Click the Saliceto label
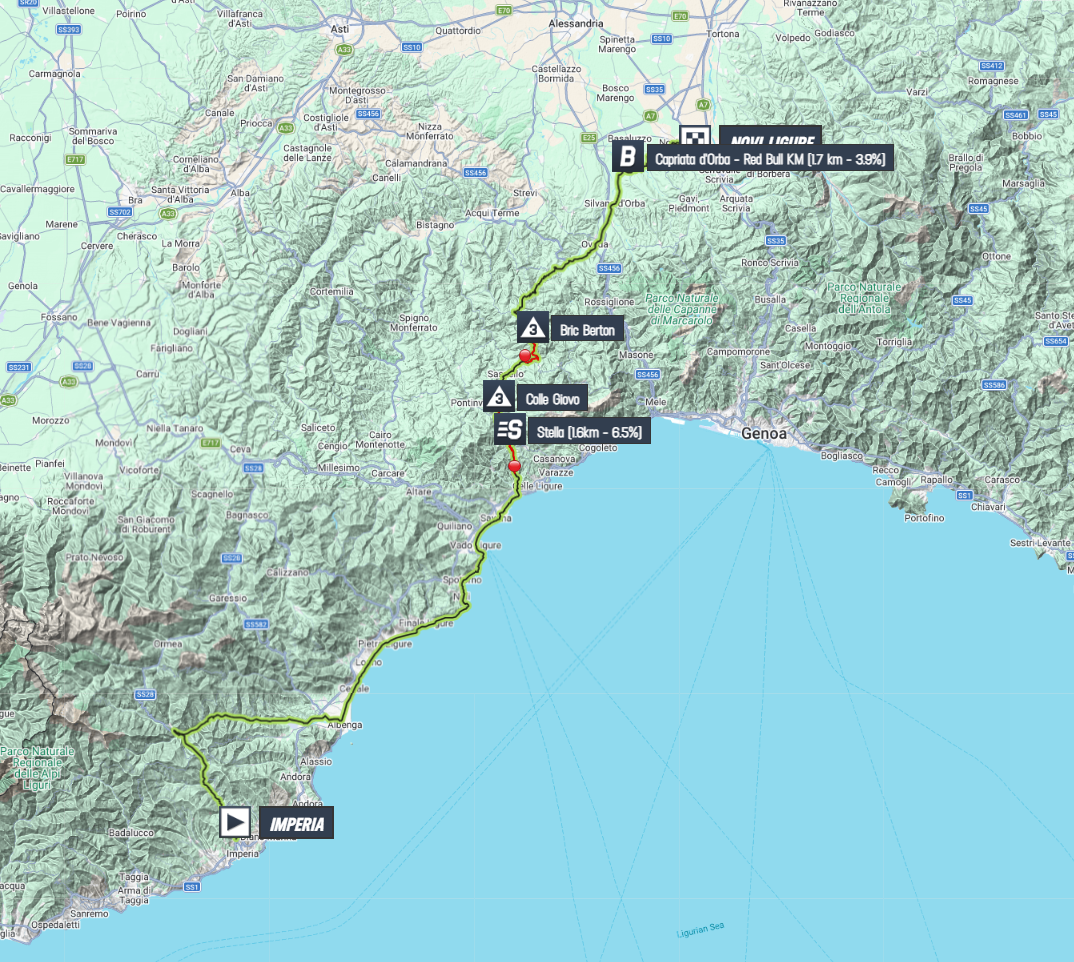This screenshot has width=1074, height=962. click(x=319, y=428)
